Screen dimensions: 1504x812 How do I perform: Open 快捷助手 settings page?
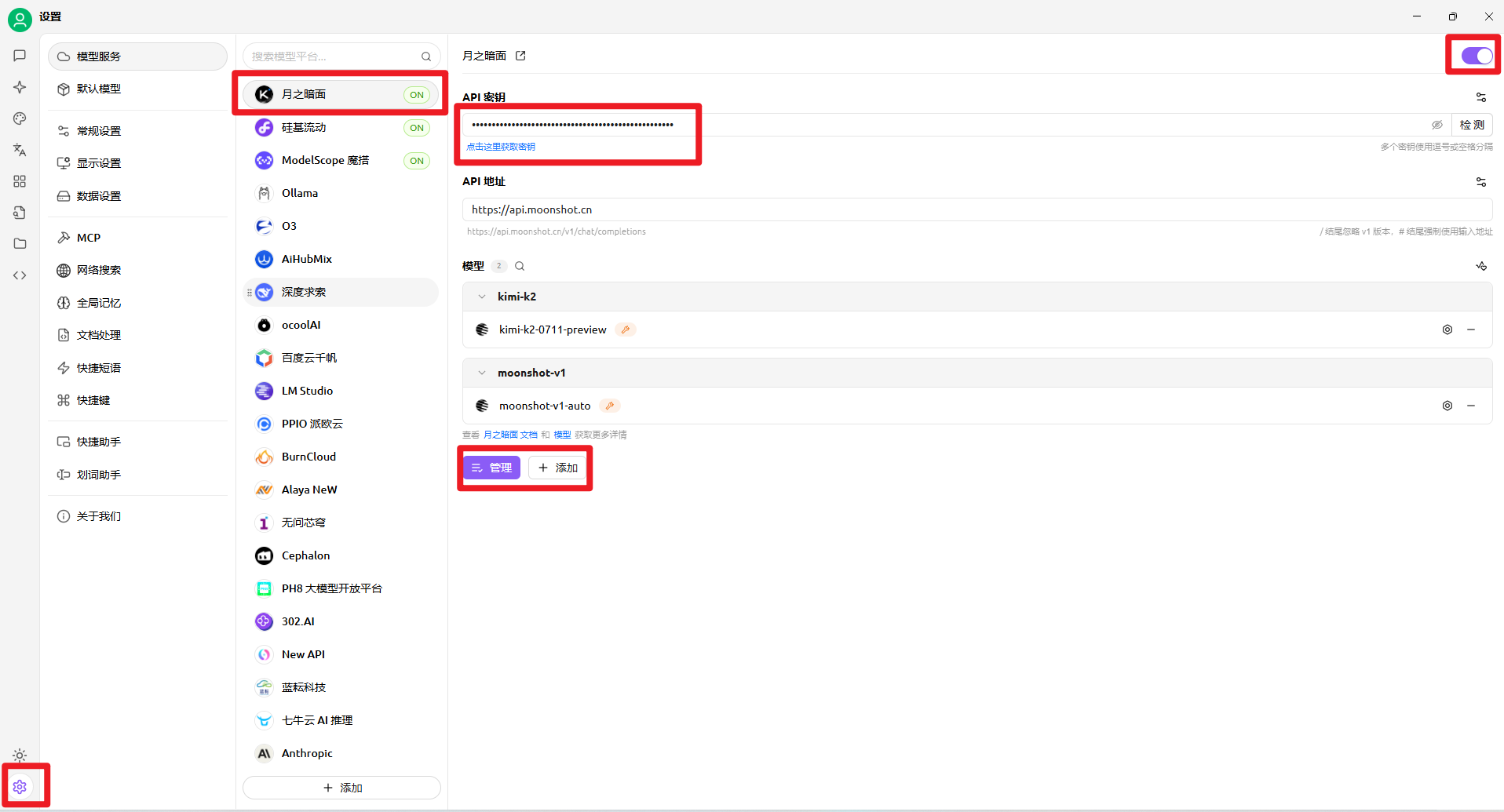(x=138, y=442)
